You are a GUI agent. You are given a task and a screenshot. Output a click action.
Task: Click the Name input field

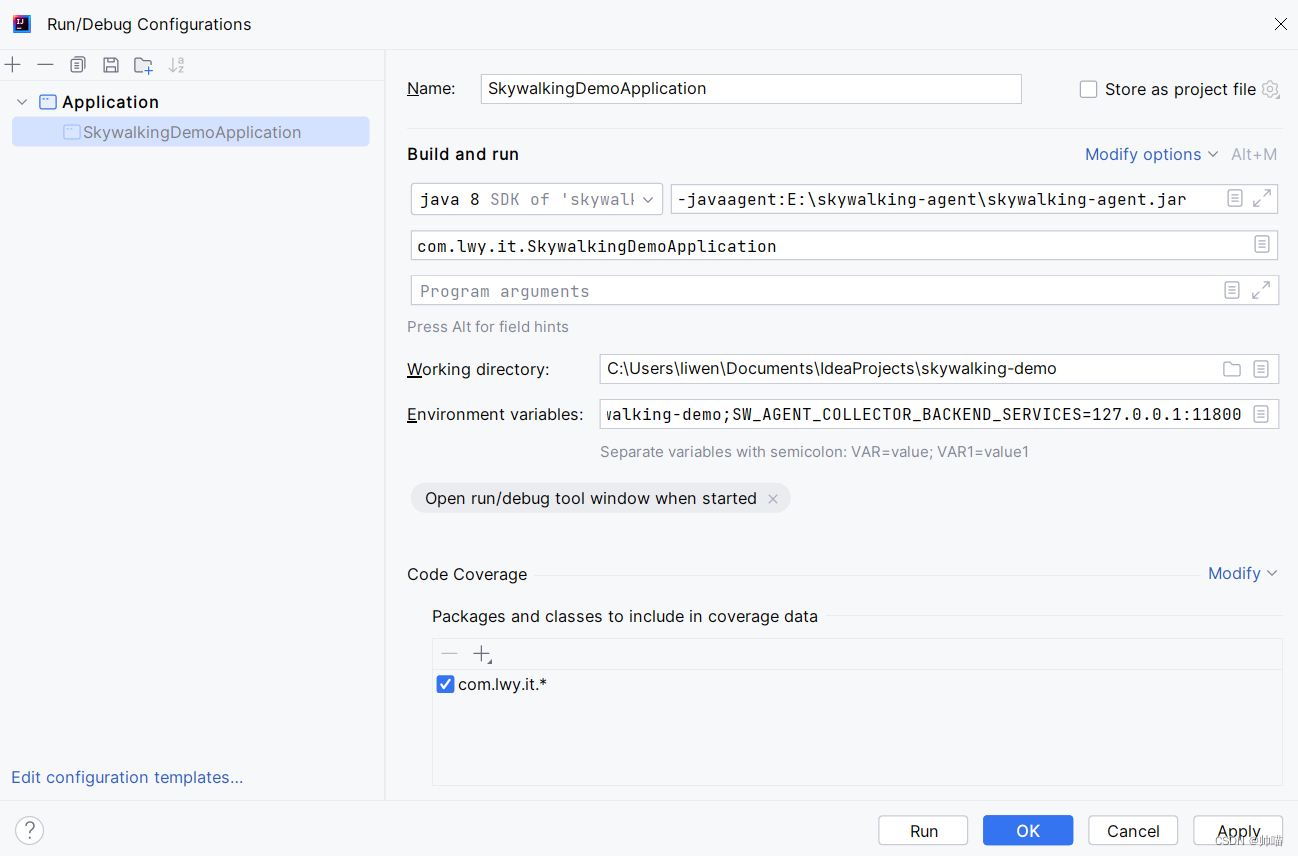tap(751, 89)
